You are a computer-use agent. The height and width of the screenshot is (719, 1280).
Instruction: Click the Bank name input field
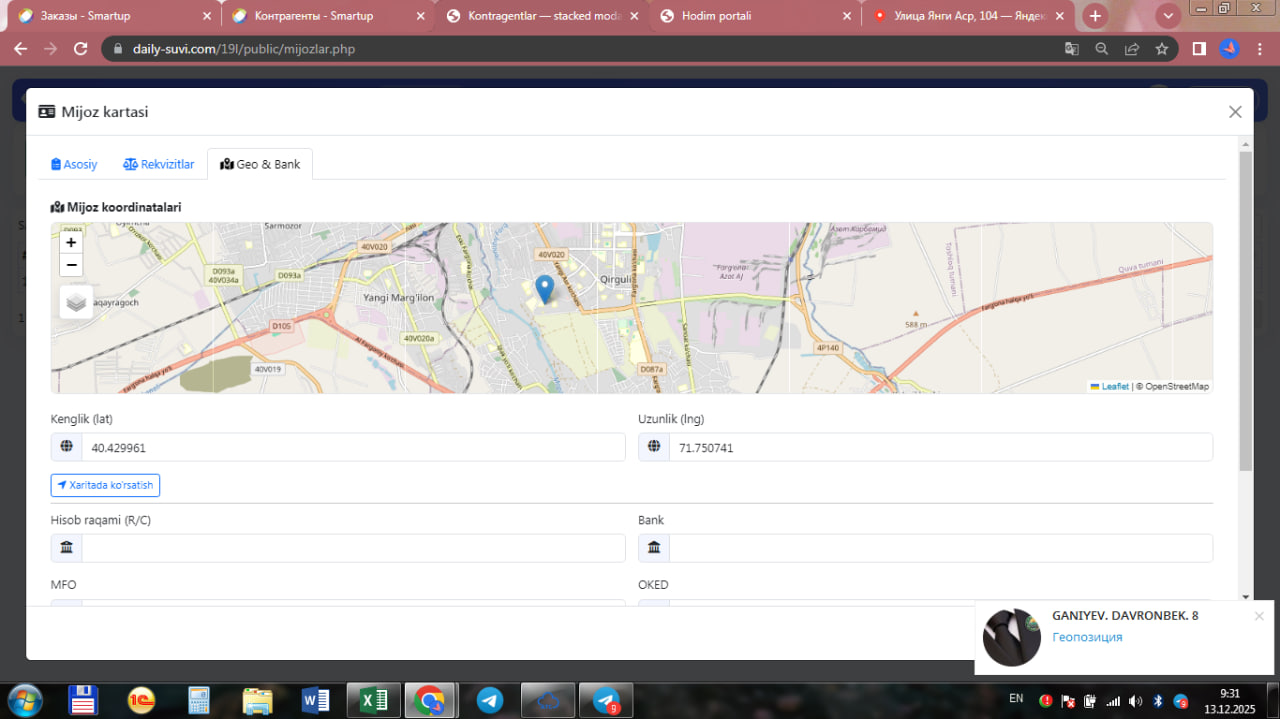[940, 548]
